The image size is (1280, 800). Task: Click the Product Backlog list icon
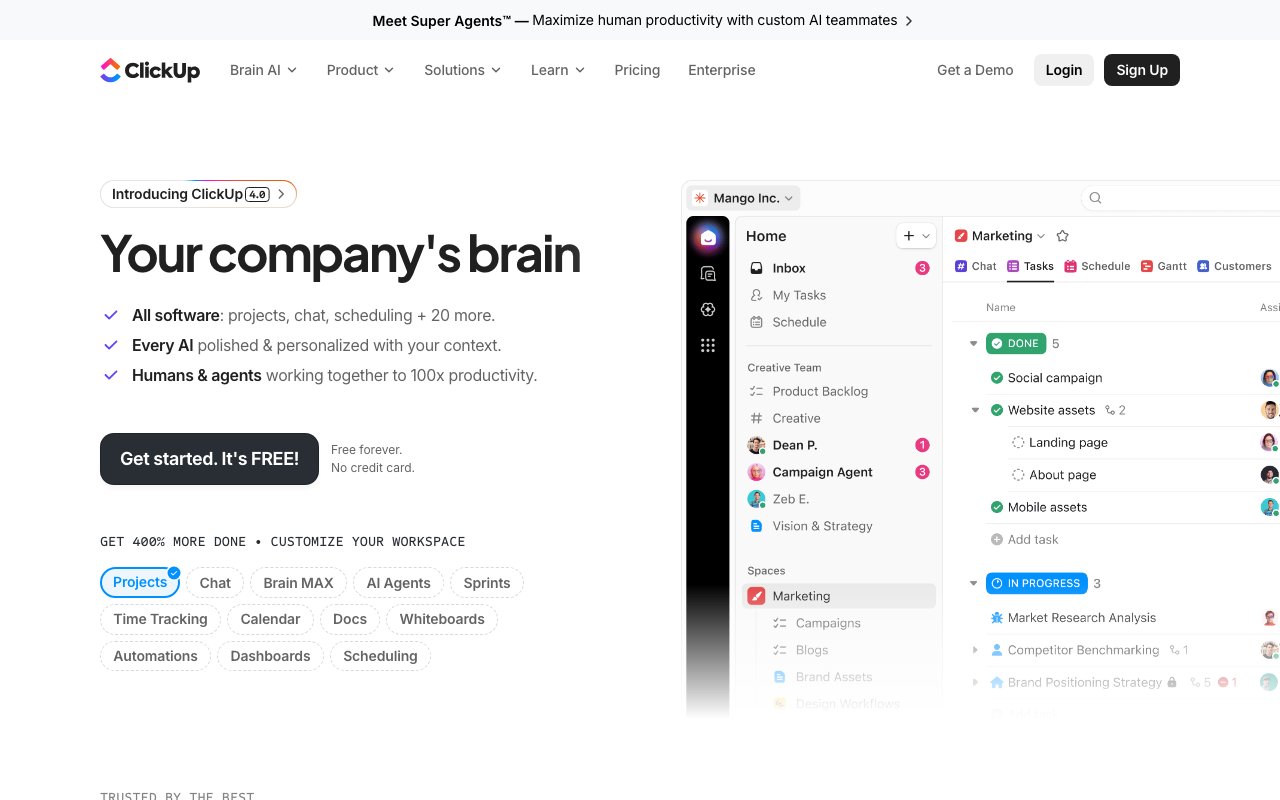click(756, 391)
